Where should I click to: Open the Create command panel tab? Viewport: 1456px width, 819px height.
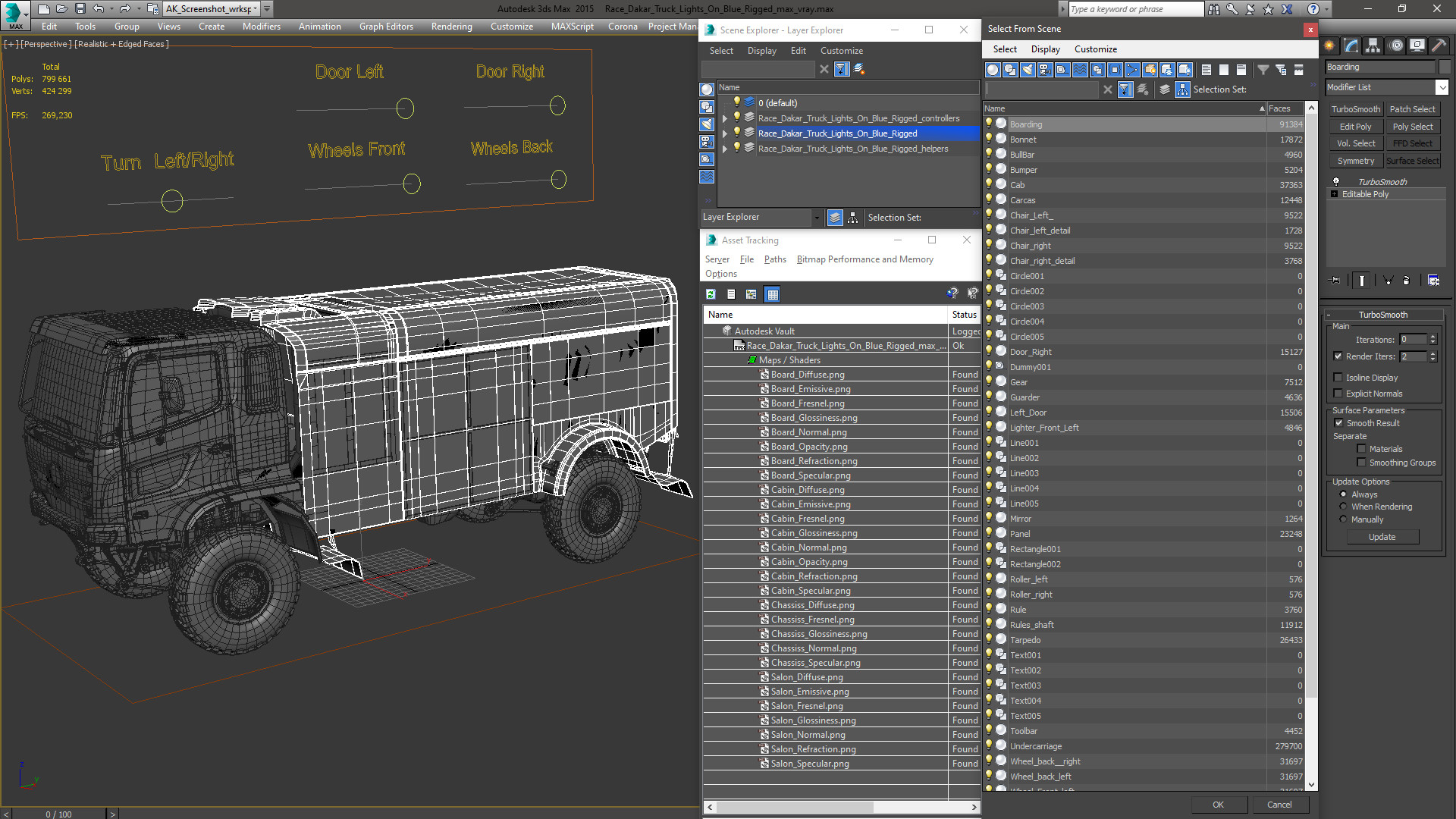pos(1330,45)
